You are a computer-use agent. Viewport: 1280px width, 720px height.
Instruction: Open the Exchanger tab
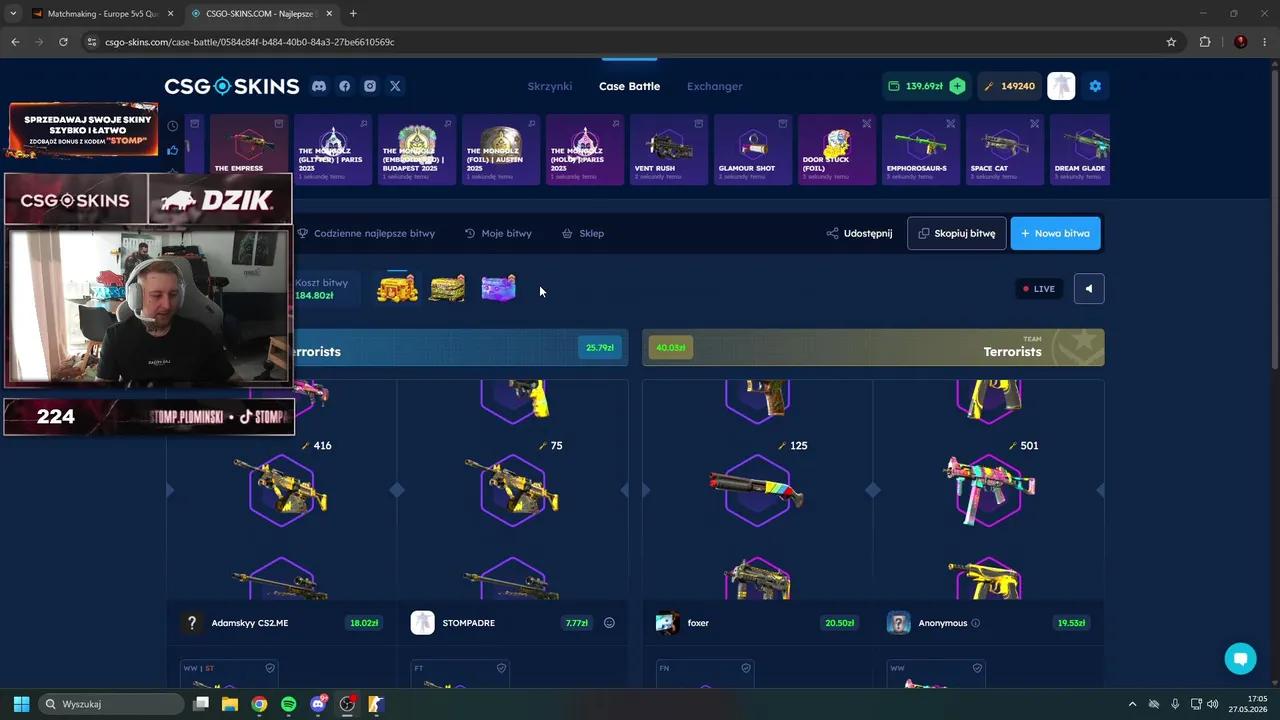pos(714,86)
